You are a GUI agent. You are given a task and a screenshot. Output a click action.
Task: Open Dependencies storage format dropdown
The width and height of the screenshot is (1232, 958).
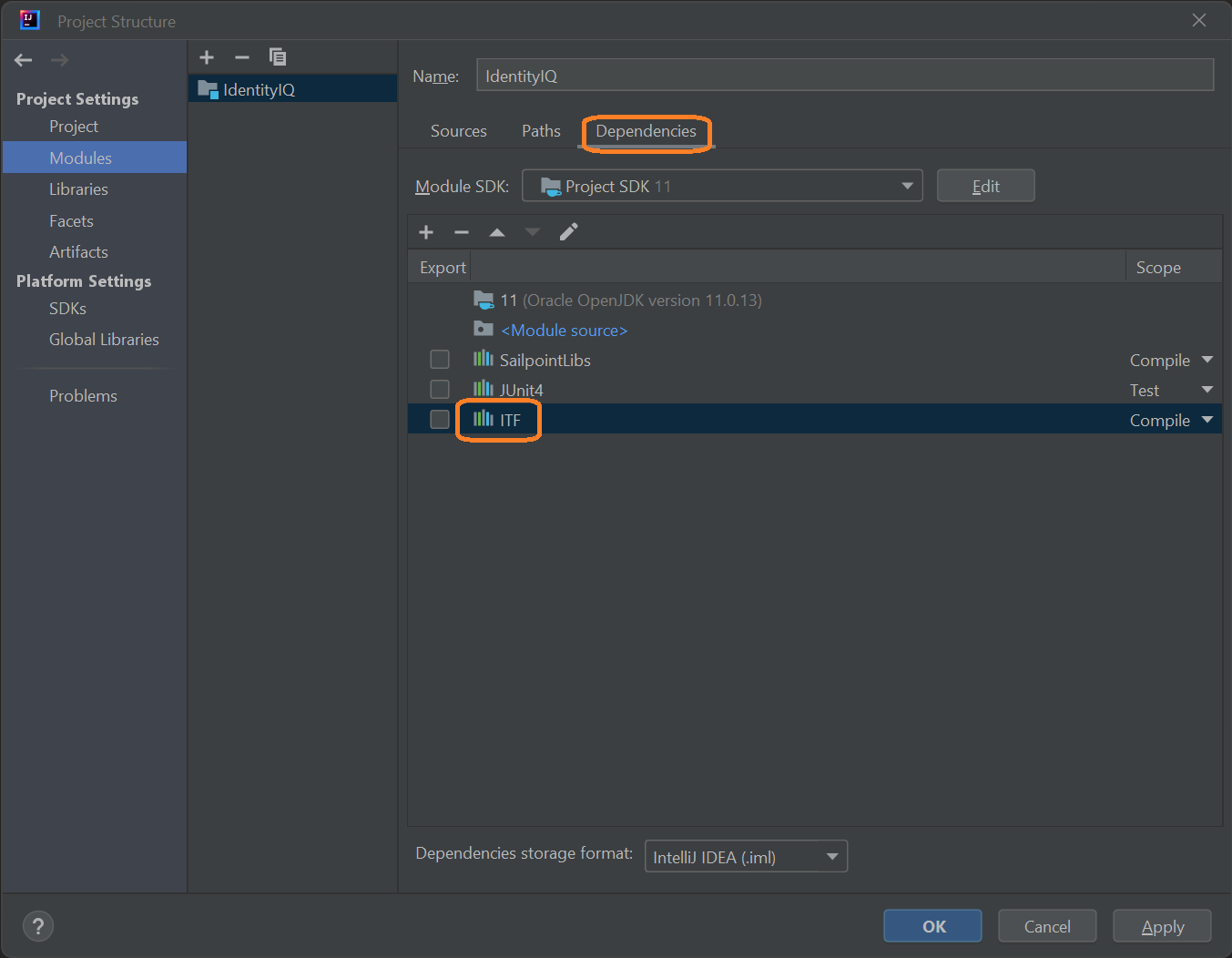pos(746,856)
